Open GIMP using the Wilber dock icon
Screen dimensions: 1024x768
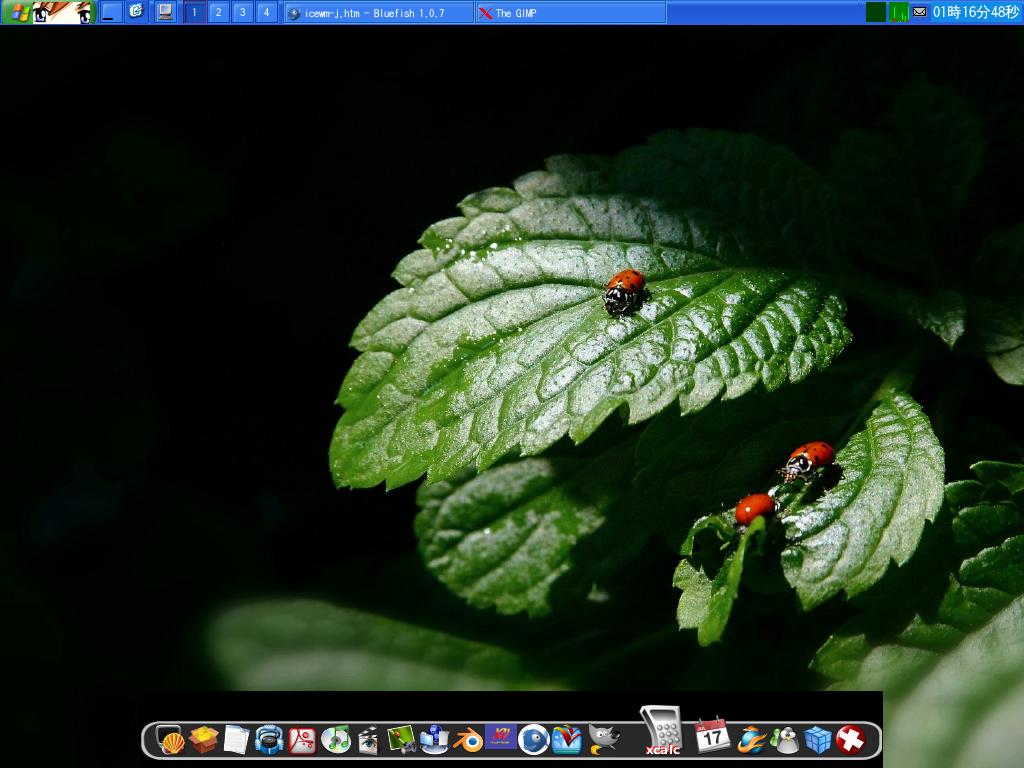(603, 742)
